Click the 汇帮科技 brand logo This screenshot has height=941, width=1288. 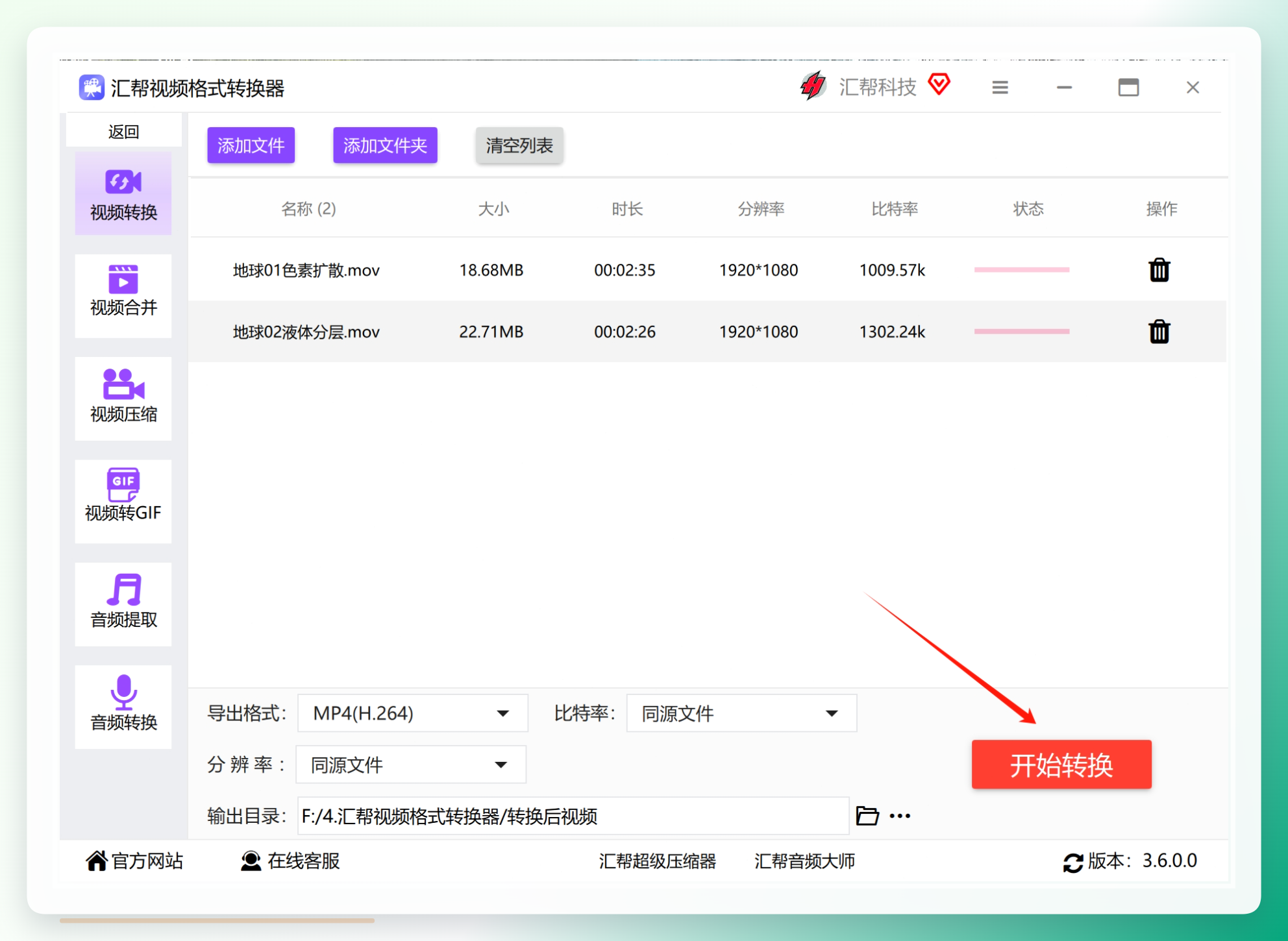[813, 86]
